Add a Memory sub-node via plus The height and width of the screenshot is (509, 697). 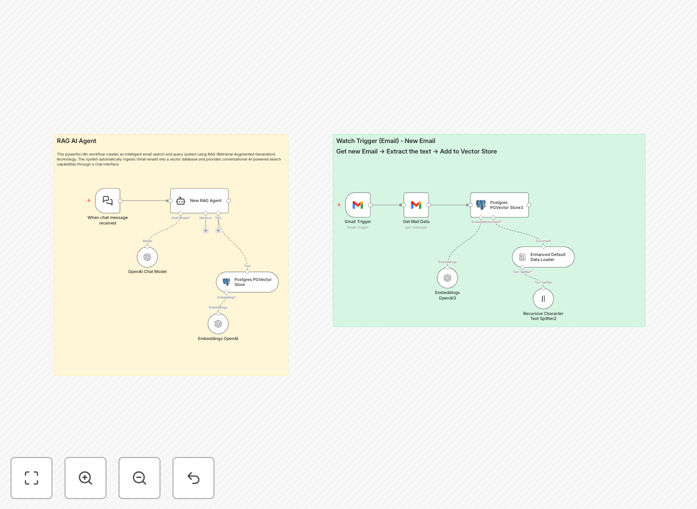coord(205,230)
